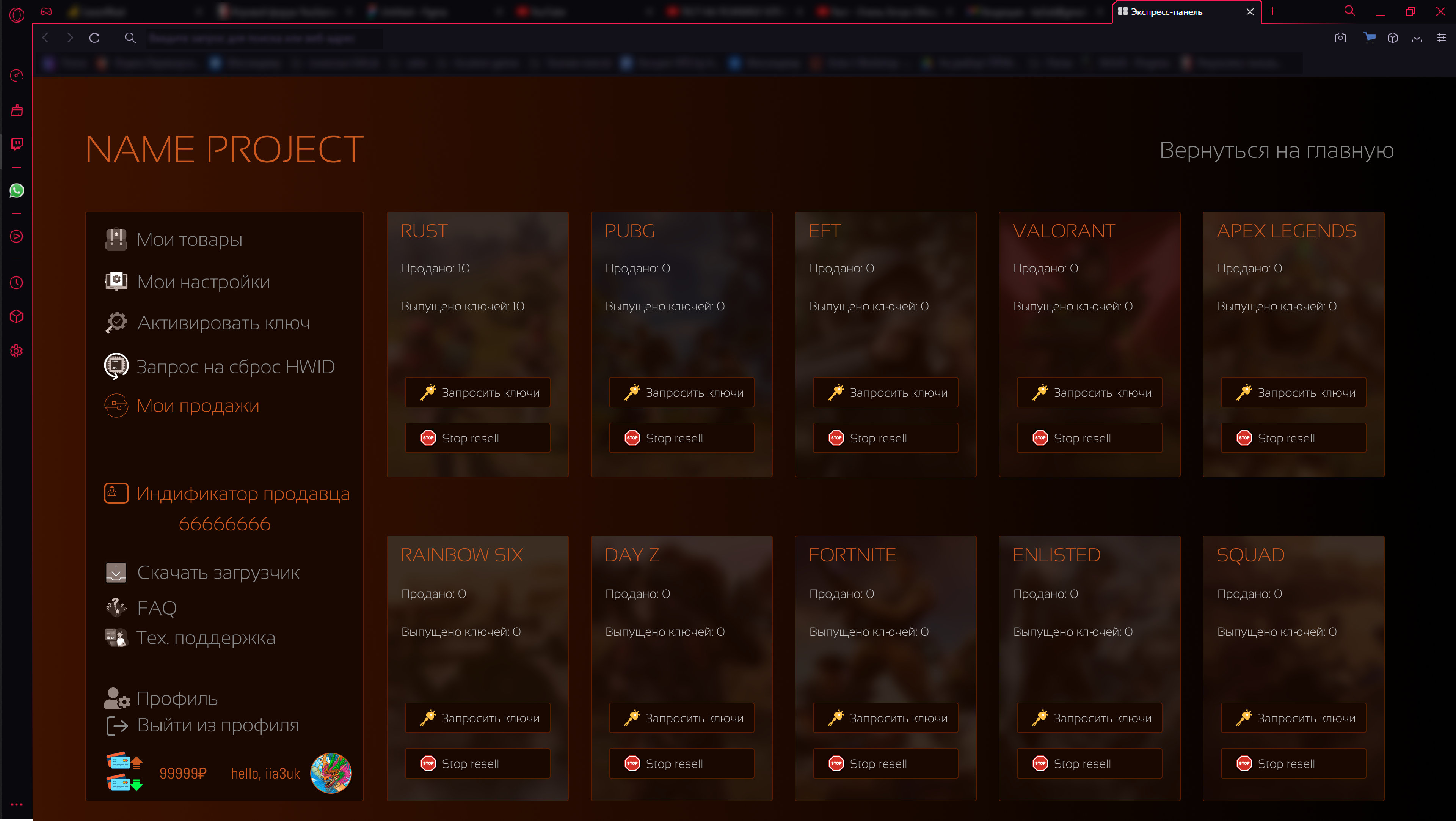The height and width of the screenshot is (821, 1456).
Task: Open the sidebar extensions cube icon
Action: [x=16, y=317]
